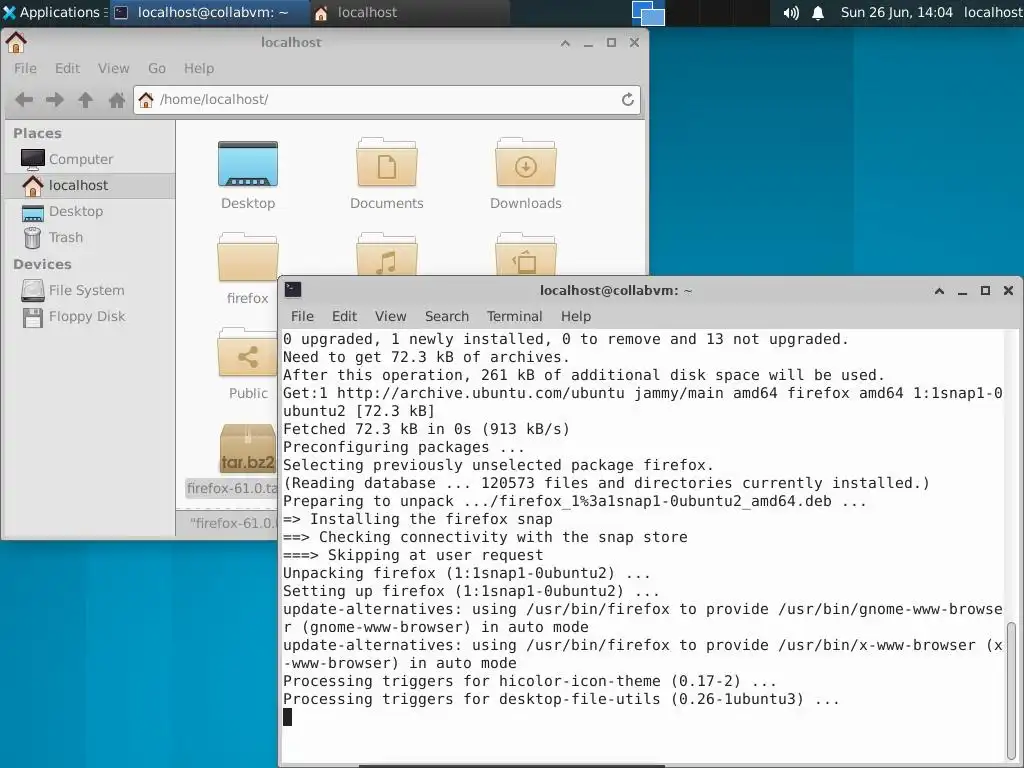This screenshot has height=768, width=1024.
Task: Roll up the terminal window with the up-arrow button
Action: point(939,291)
